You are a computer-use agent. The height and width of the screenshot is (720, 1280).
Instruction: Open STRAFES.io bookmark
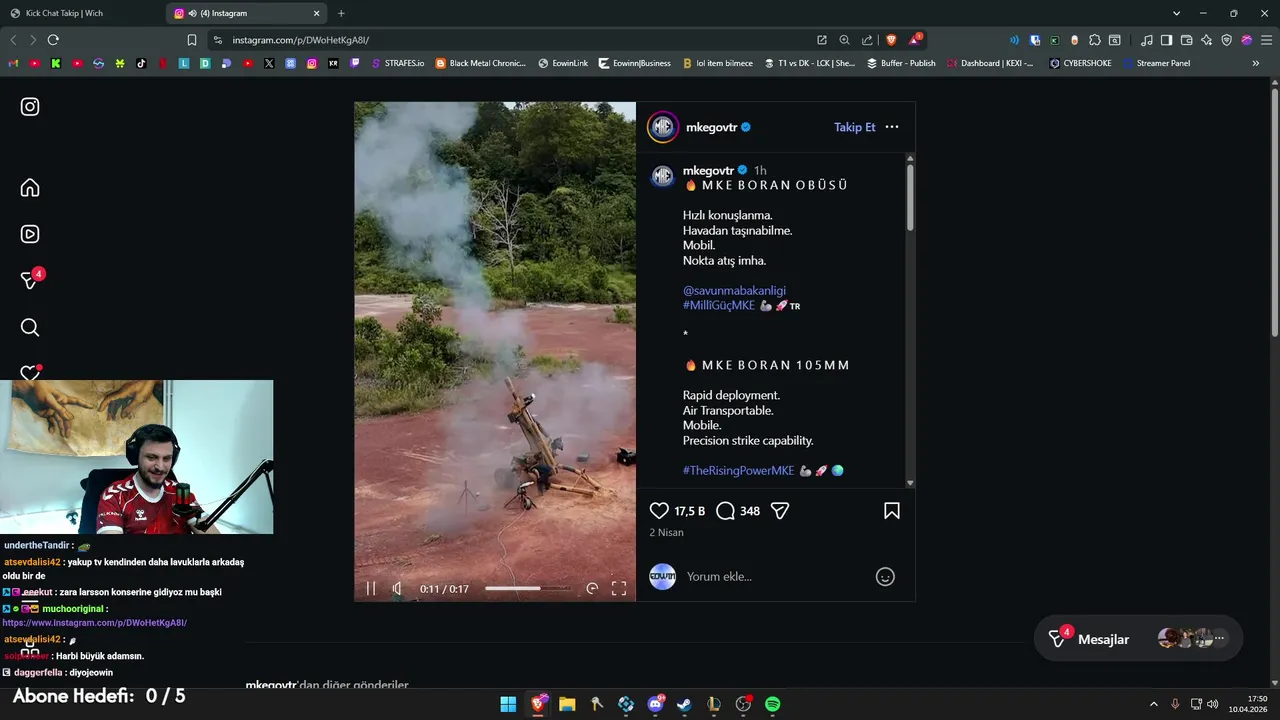pyautogui.click(x=397, y=63)
